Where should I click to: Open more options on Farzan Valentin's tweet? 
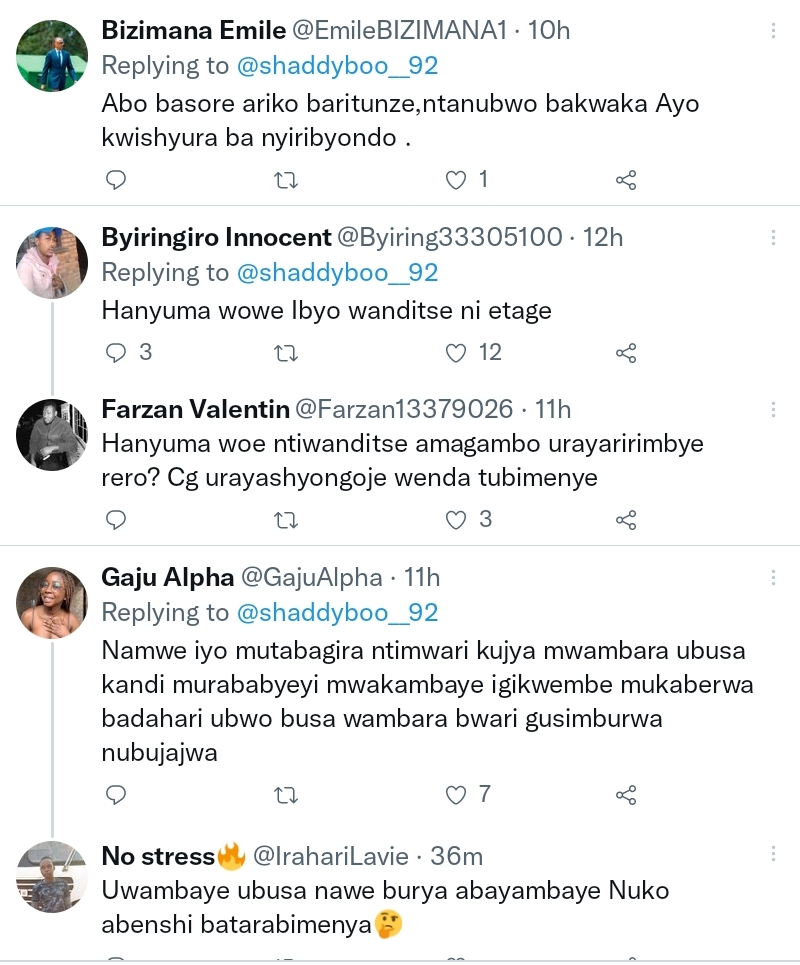tap(773, 409)
